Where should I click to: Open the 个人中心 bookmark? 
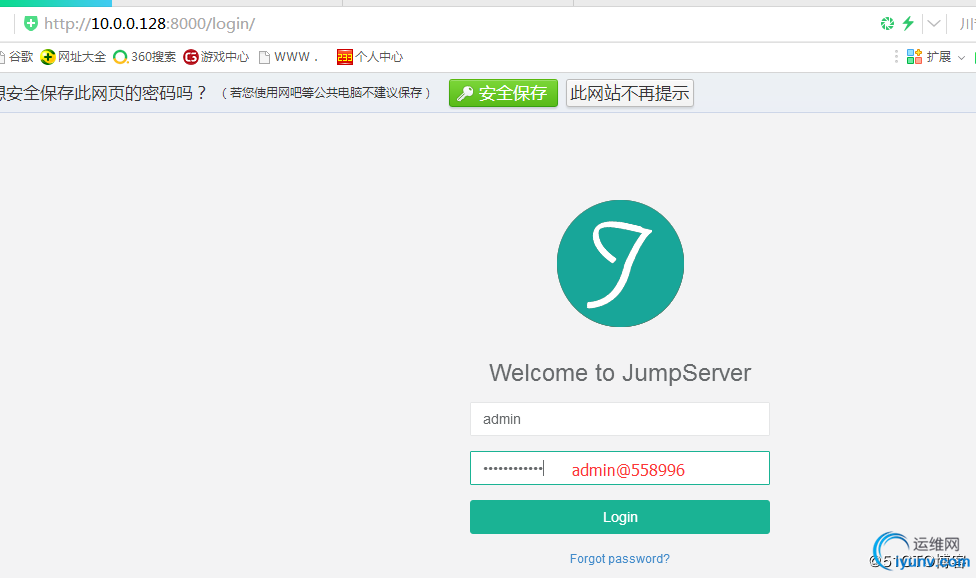pos(370,57)
